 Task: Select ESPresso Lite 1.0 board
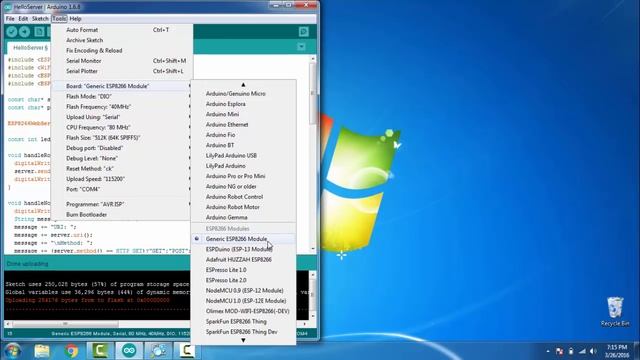243,270
